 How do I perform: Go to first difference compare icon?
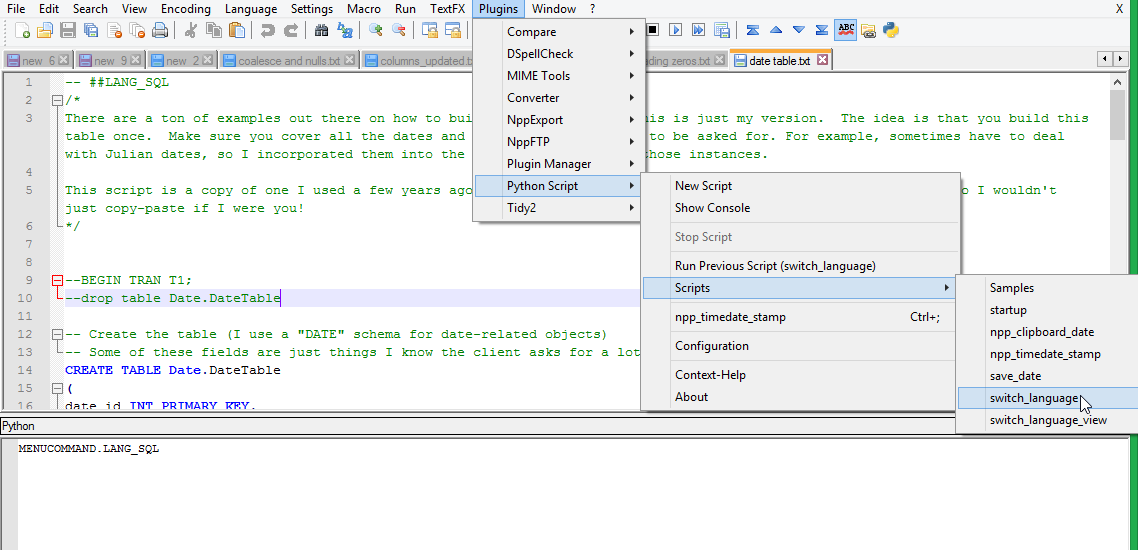[753, 30]
